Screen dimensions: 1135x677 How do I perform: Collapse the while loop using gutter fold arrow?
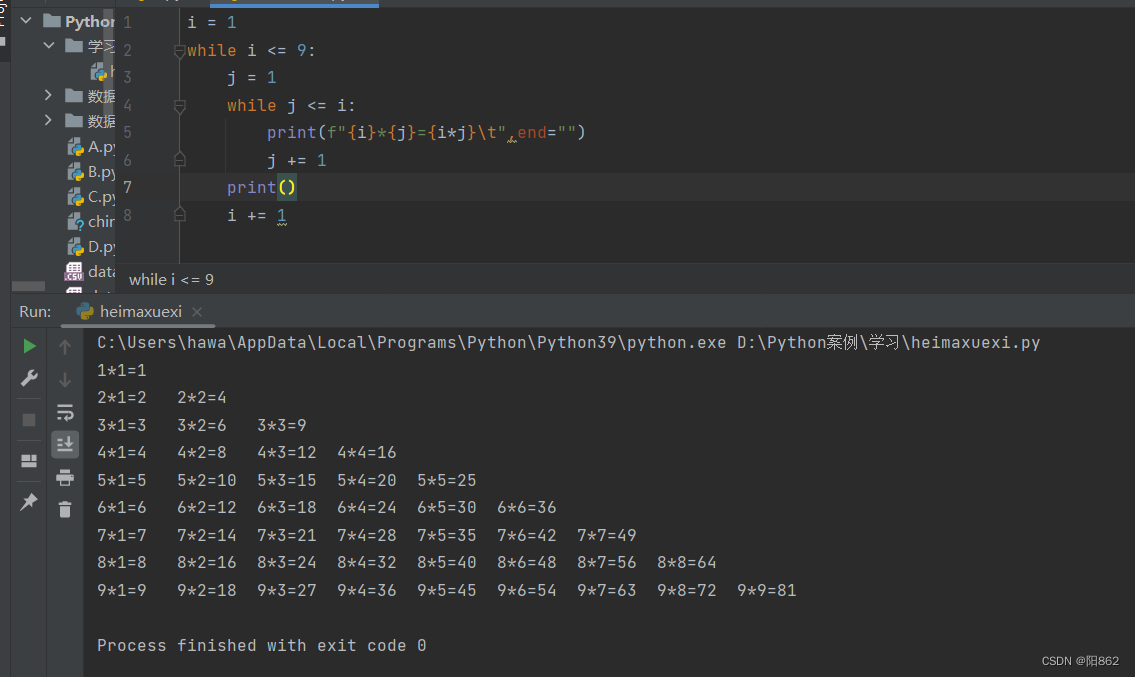coord(180,49)
